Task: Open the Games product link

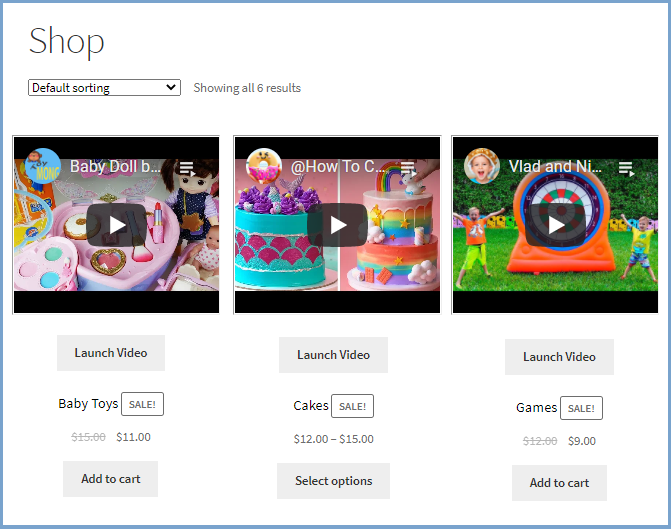Action: [537, 407]
